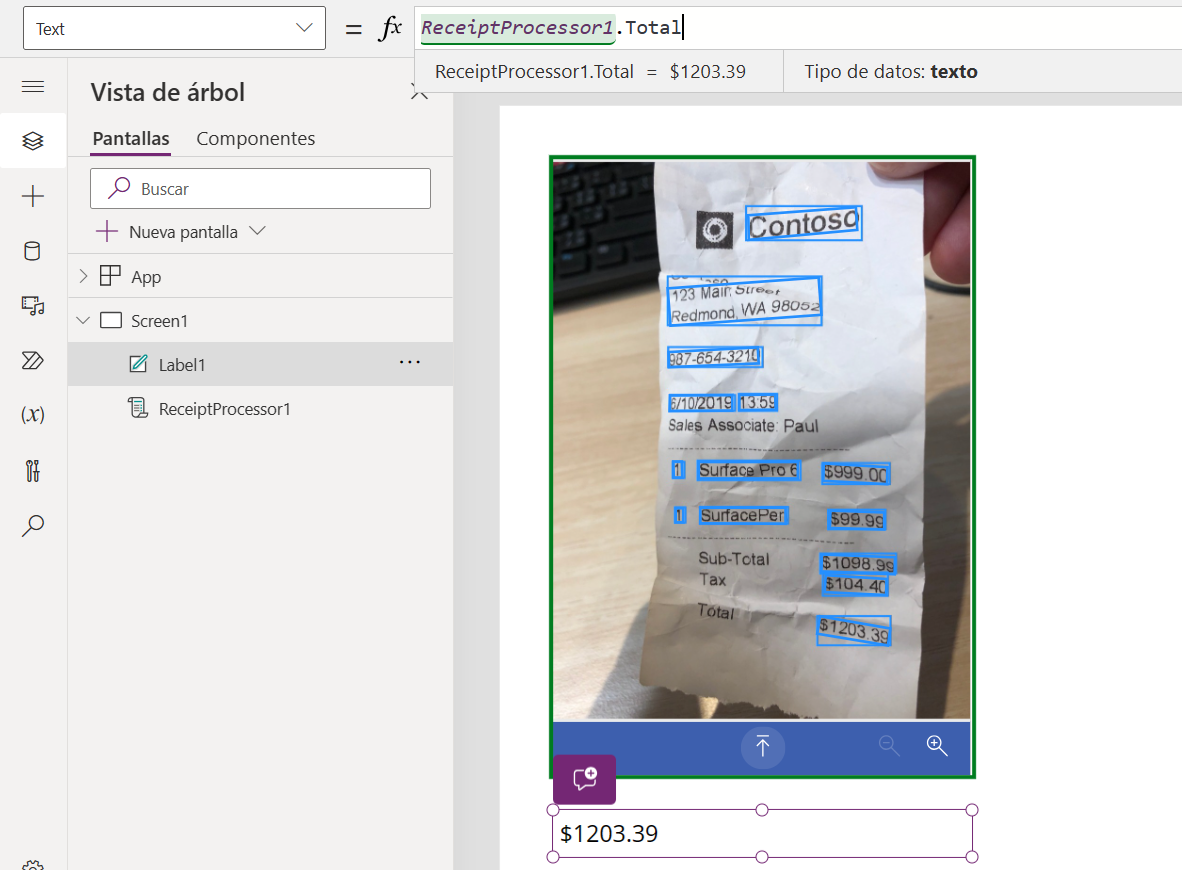Select the App item in tree
1182x870 pixels.
(146, 277)
